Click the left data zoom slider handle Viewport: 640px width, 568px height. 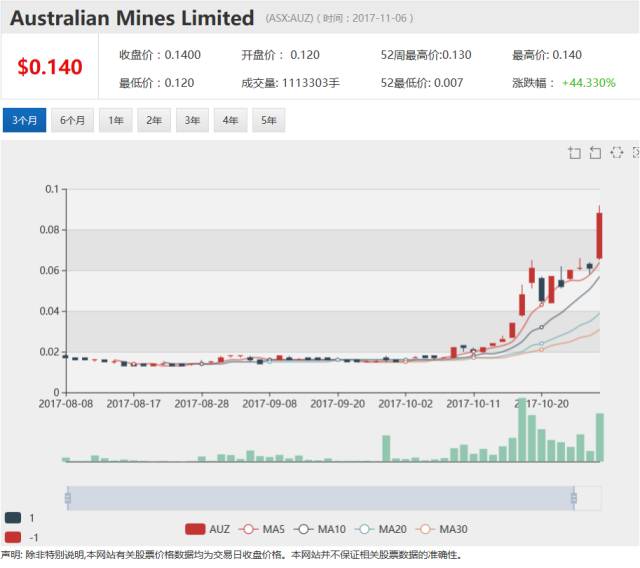(x=68, y=498)
